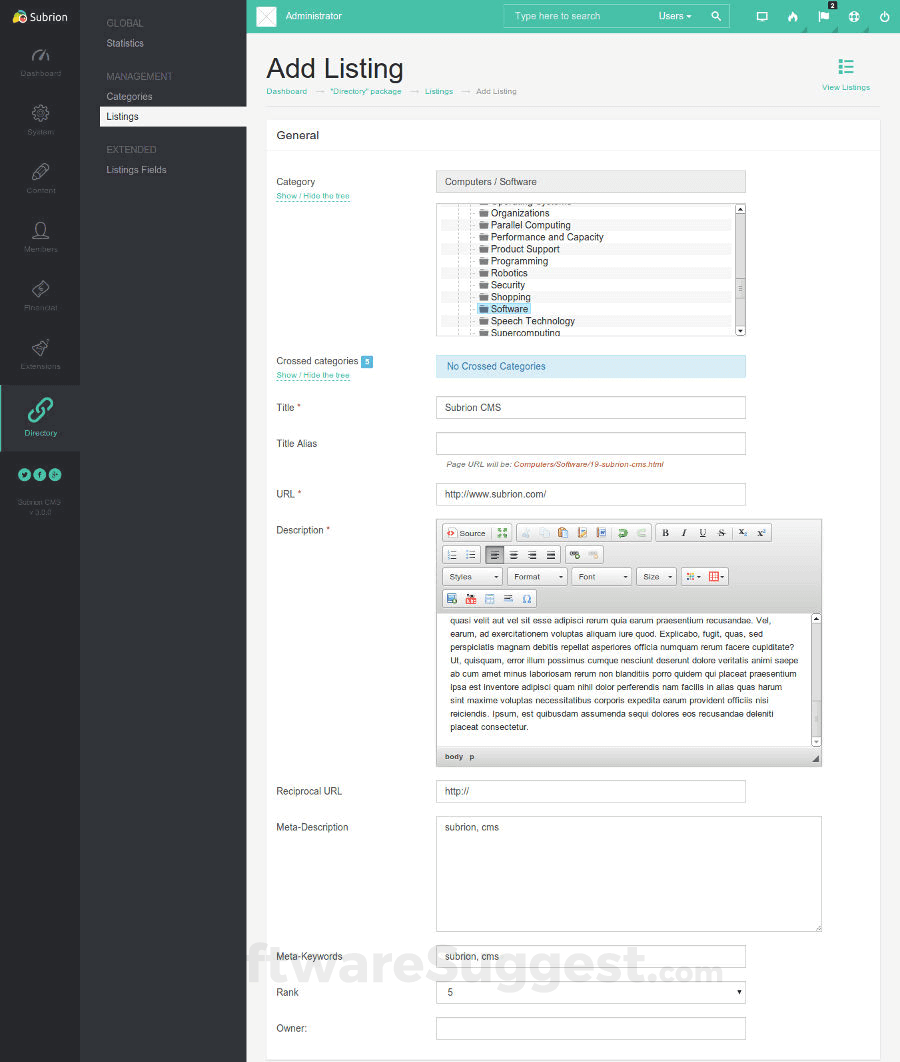
Task: Apply bold formatting to description text
Action: tap(666, 532)
